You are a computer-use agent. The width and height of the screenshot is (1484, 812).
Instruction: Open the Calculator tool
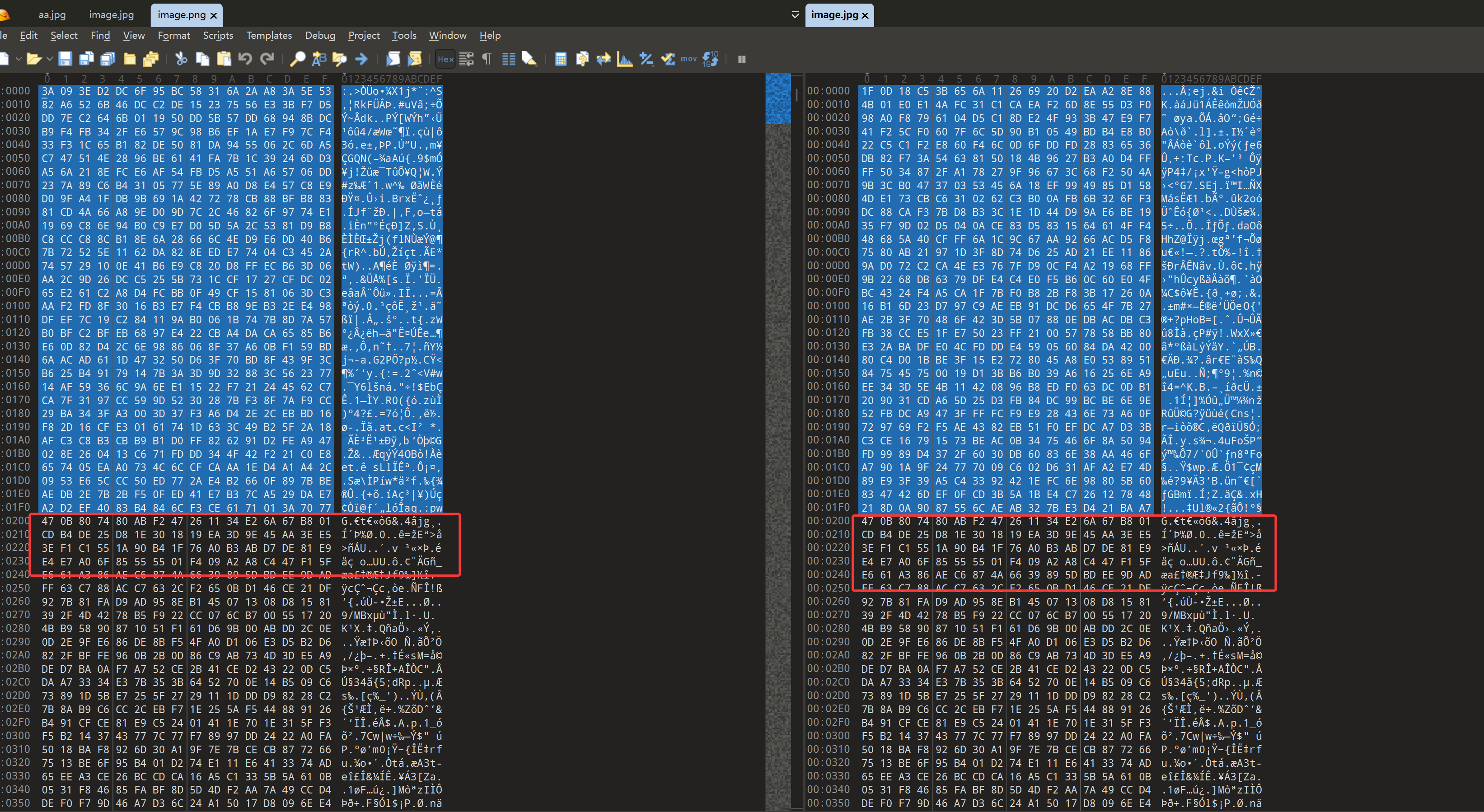pos(561,59)
